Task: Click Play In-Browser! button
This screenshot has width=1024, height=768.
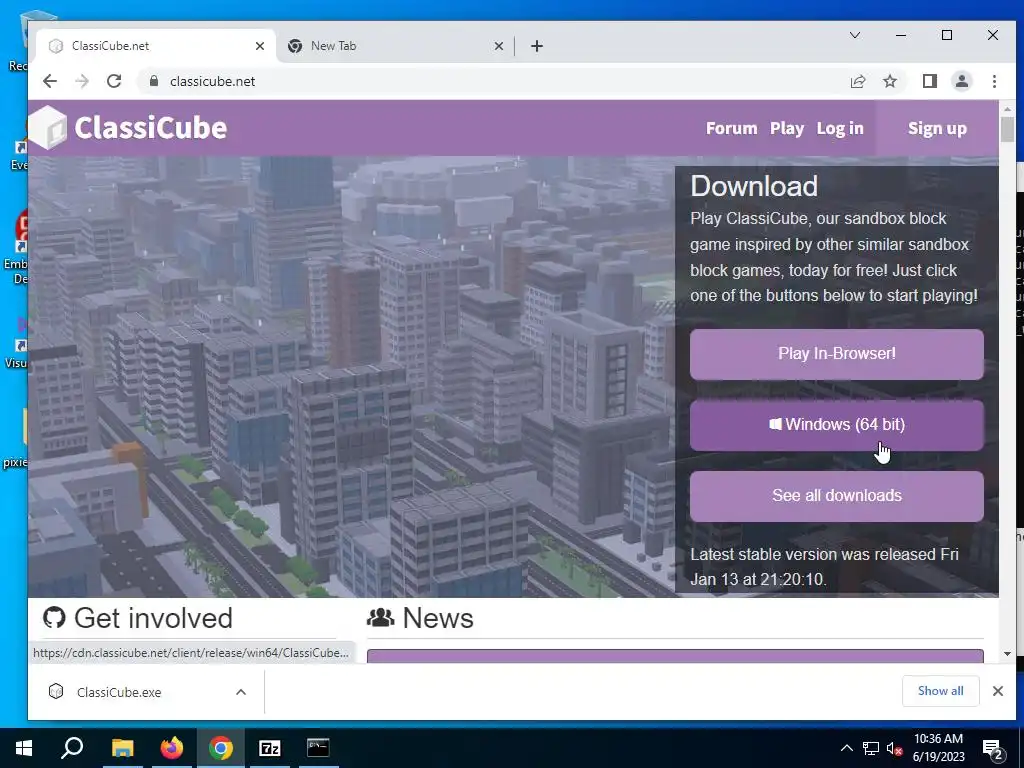Action: tap(837, 354)
